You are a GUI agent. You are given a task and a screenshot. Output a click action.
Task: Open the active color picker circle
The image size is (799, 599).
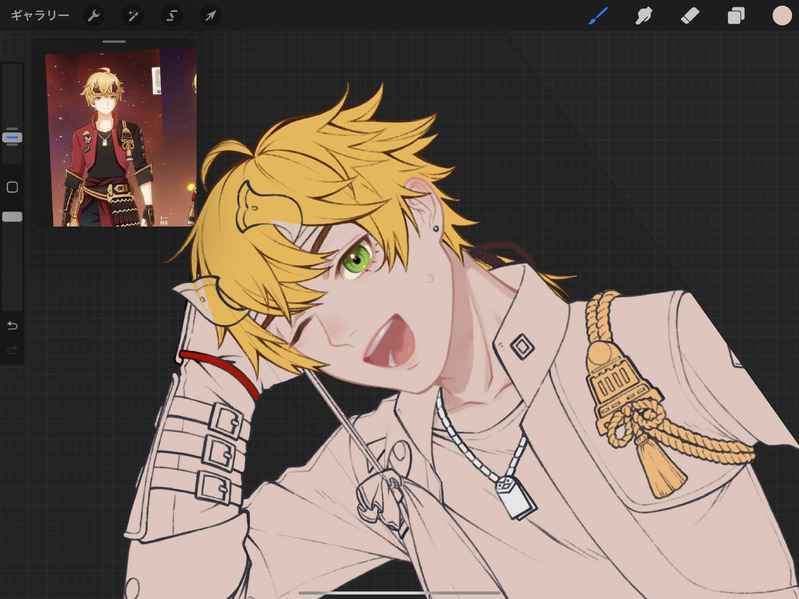click(782, 16)
